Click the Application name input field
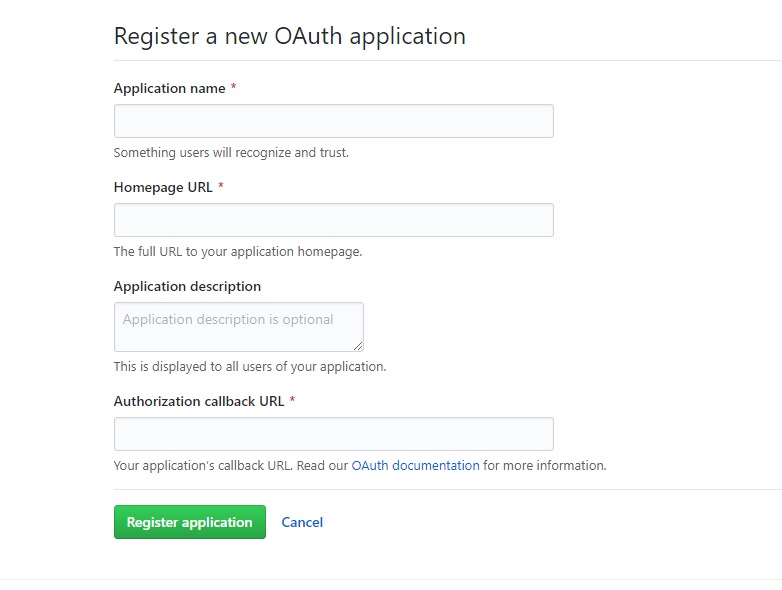This screenshot has height=590, width=782. click(333, 121)
